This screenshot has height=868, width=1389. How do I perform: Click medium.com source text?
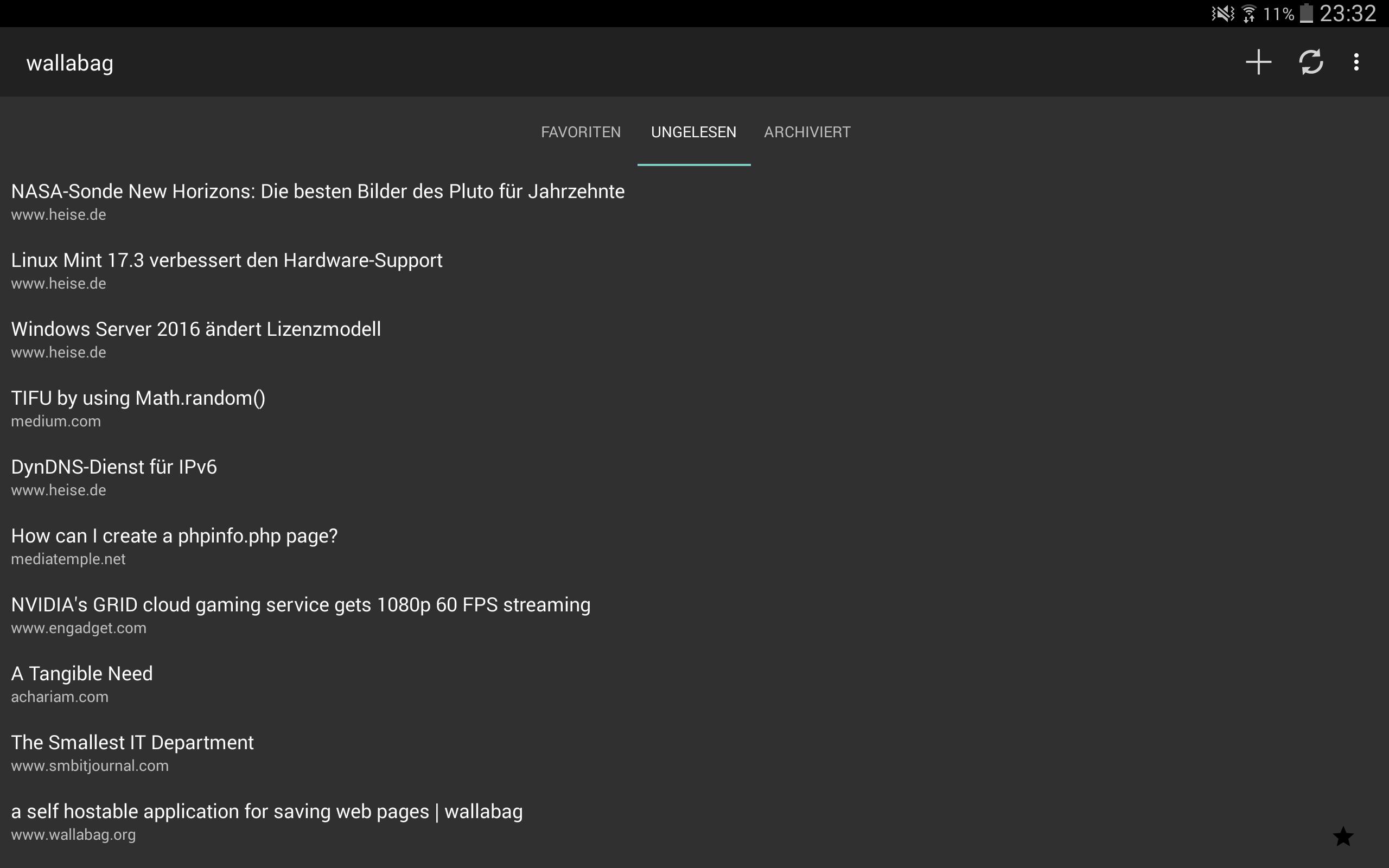[x=56, y=422]
